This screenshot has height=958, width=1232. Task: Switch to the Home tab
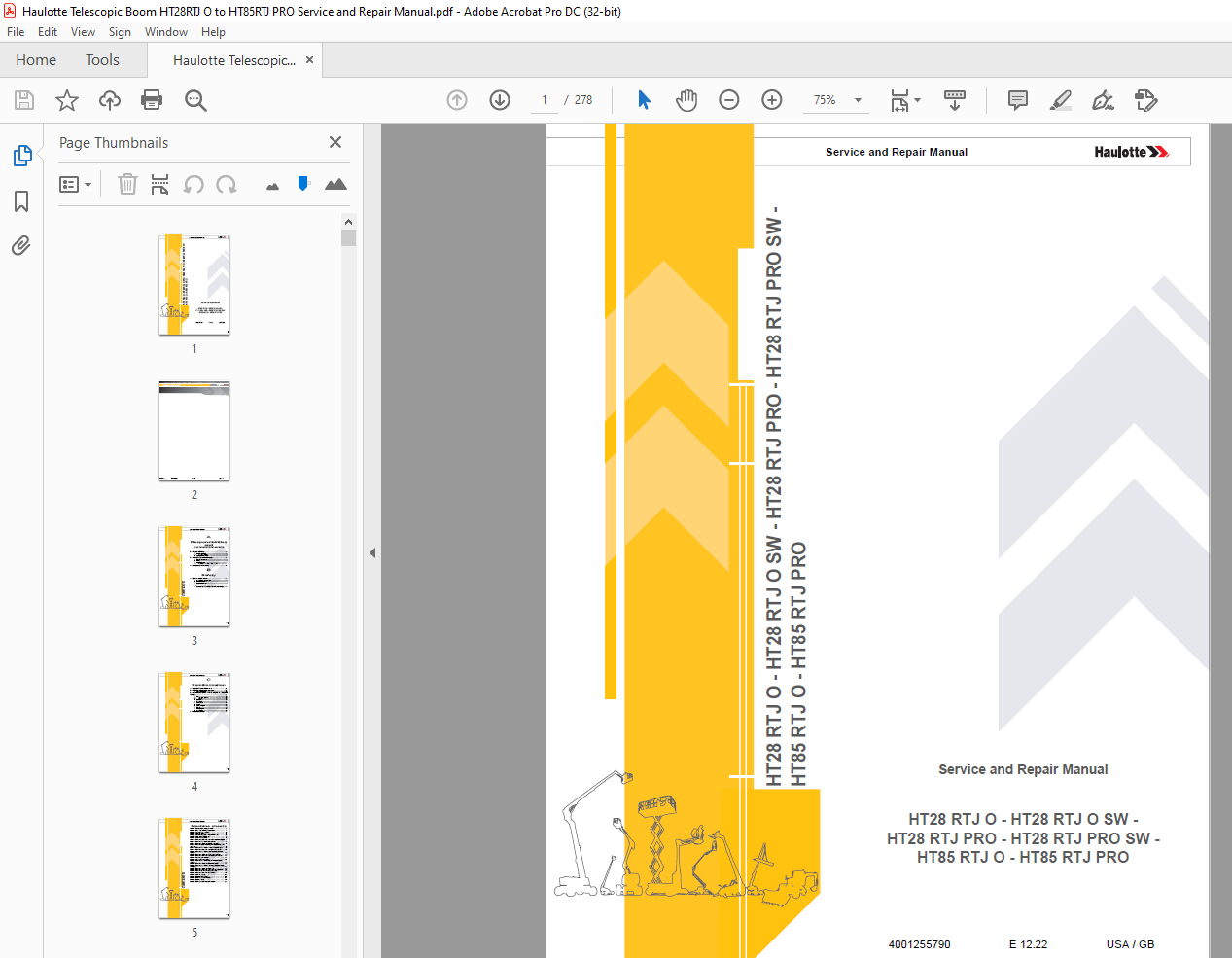point(36,60)
